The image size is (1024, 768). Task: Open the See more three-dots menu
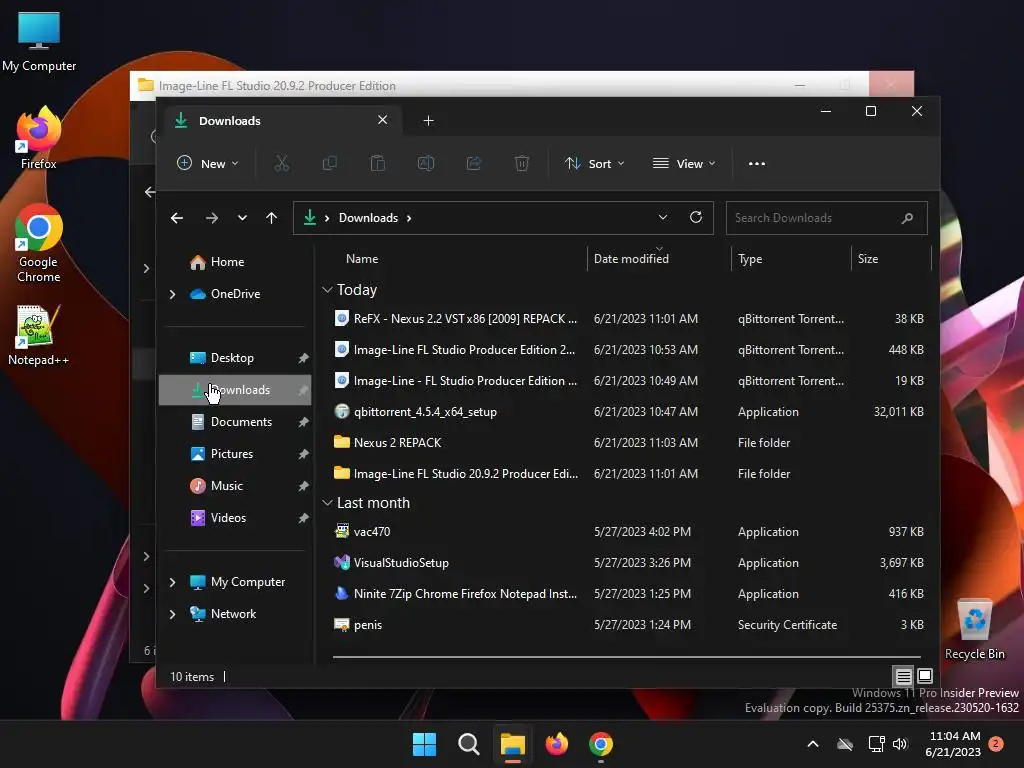(x=757, y=163)
